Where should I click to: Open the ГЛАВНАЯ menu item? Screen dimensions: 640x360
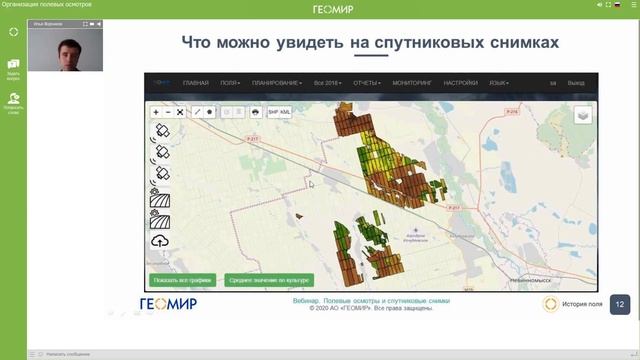tap(196, 83)
